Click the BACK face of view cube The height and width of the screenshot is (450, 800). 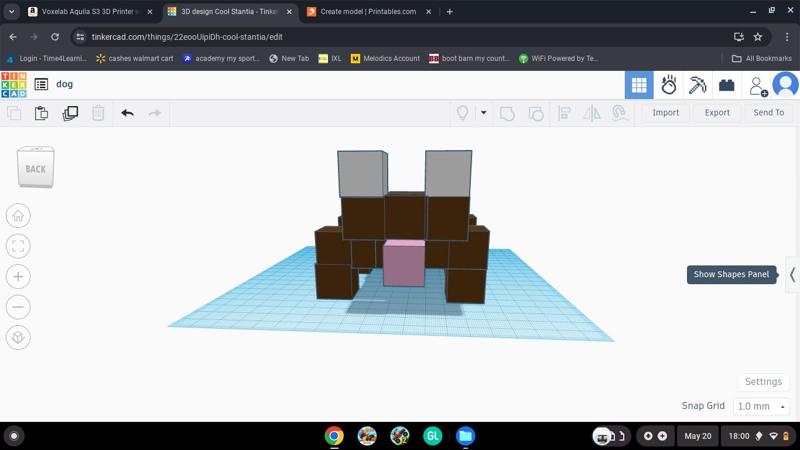[x=36, y=169]
